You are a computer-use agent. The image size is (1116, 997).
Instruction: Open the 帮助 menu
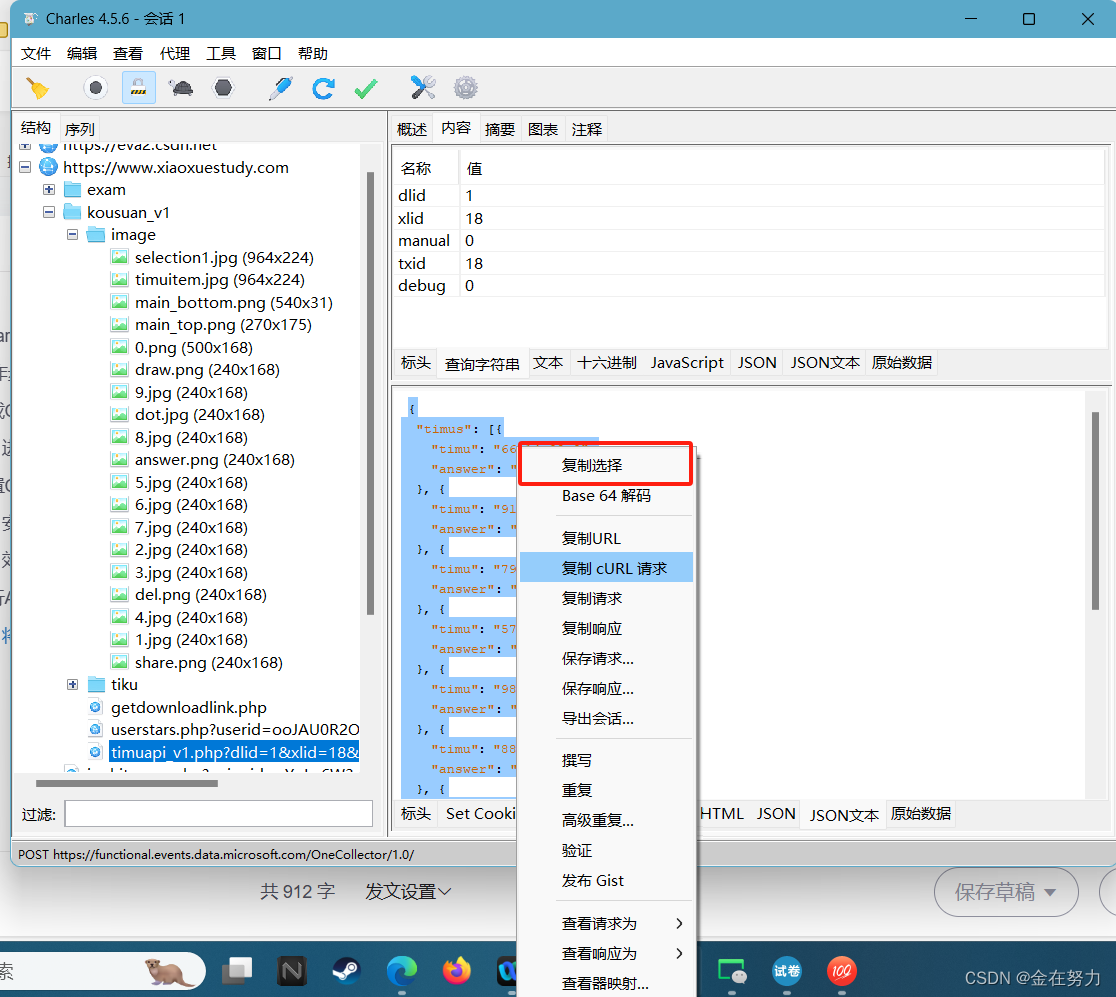click(312, 53)
